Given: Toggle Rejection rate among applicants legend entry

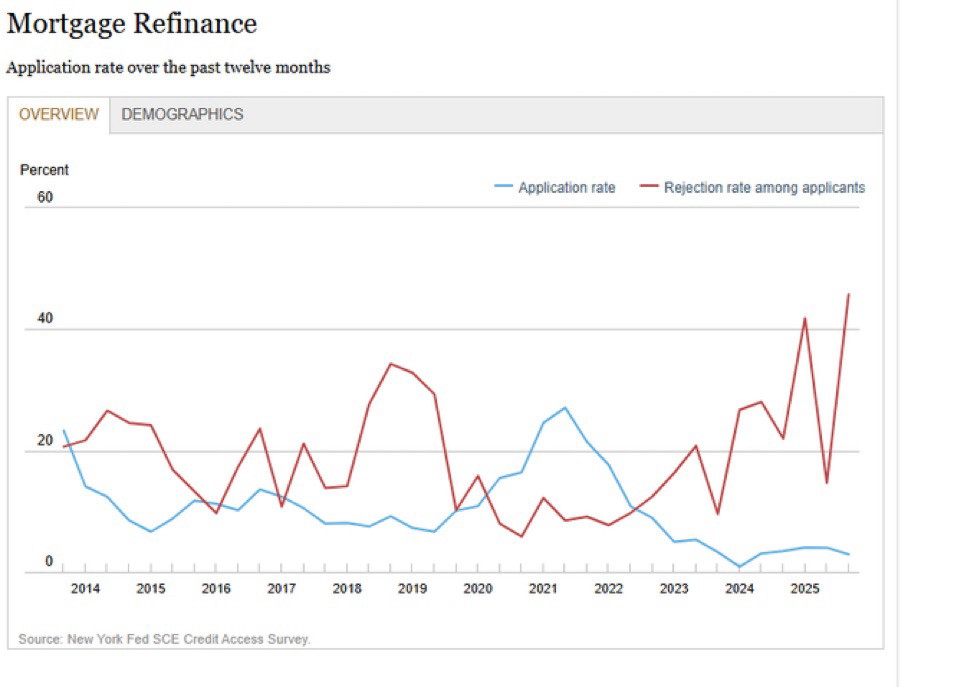Looking at the screenshot, I should pyautogui.click(x=764, y=187).
